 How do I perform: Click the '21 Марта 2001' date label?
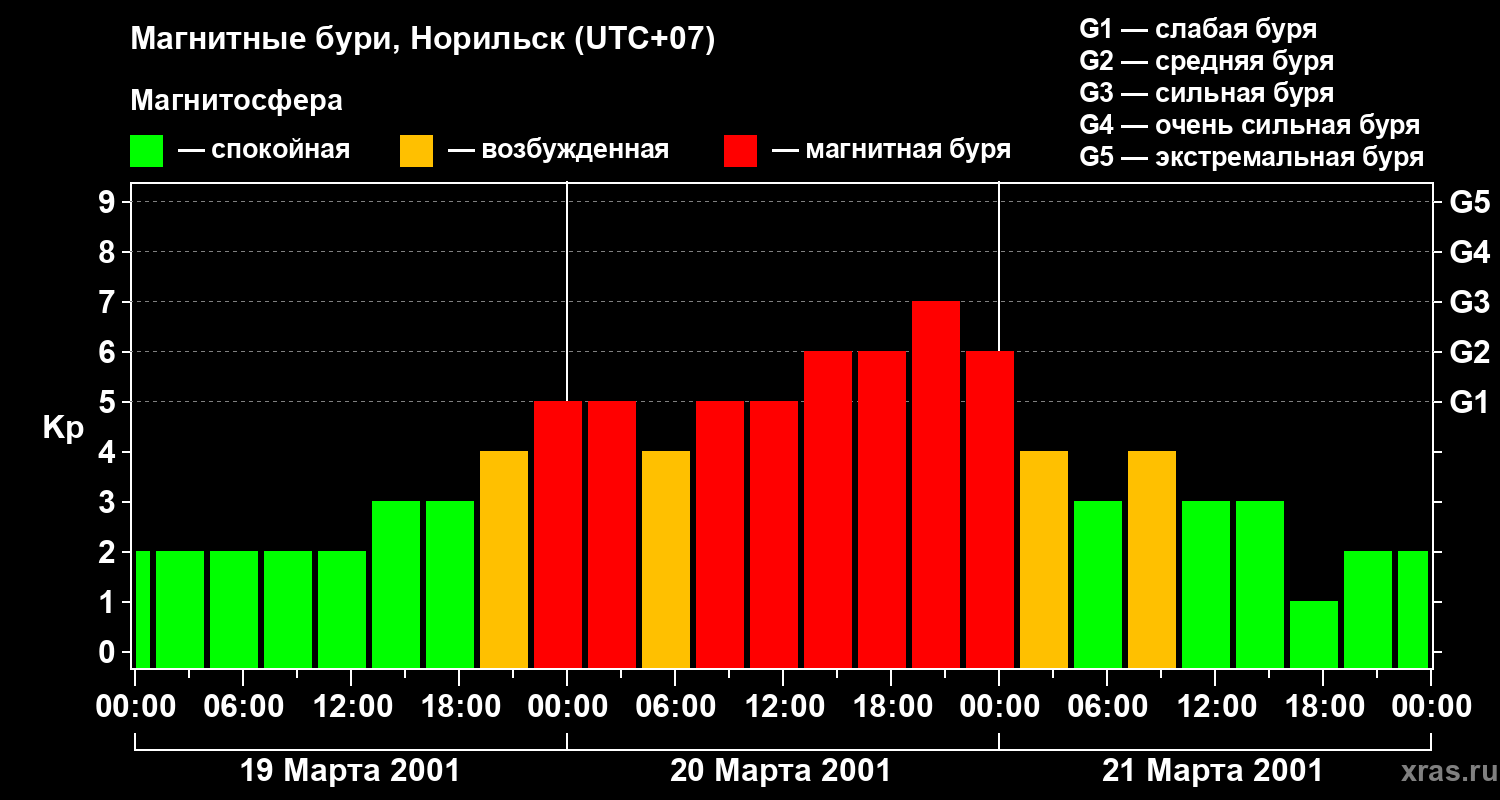[x=1212, y=771]
